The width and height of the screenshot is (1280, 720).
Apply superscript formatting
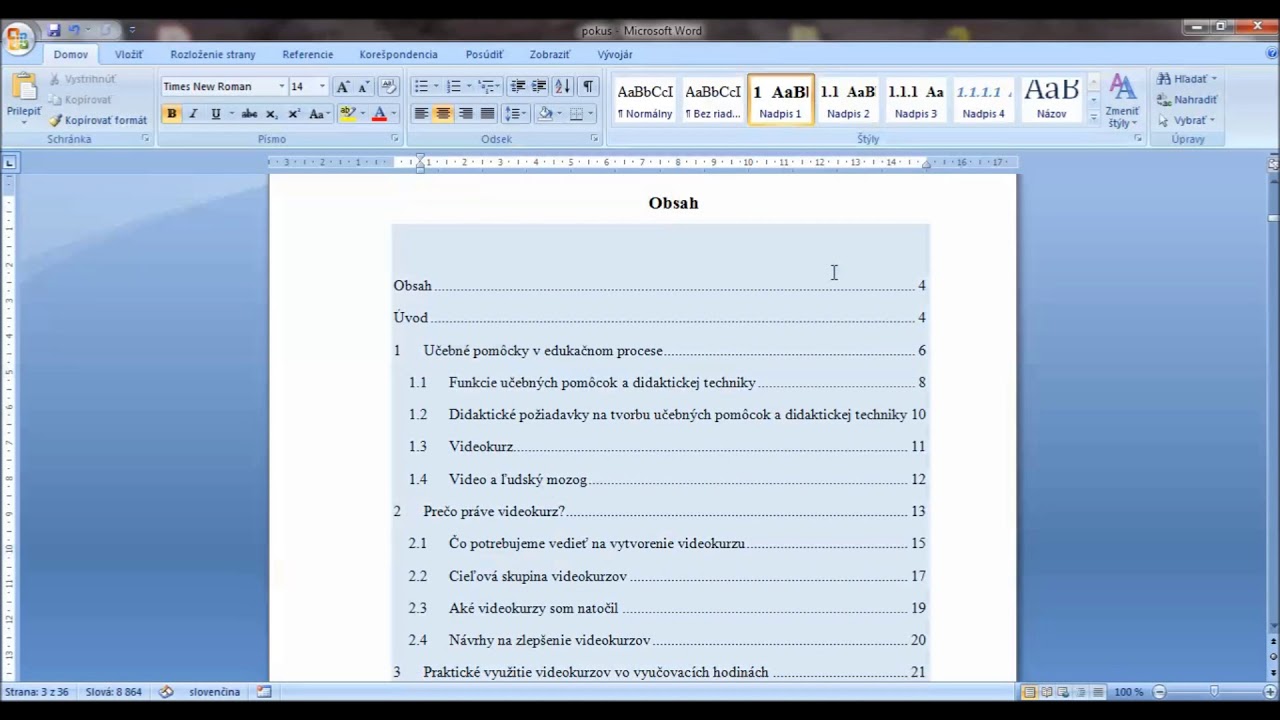(x=294, y=114)
